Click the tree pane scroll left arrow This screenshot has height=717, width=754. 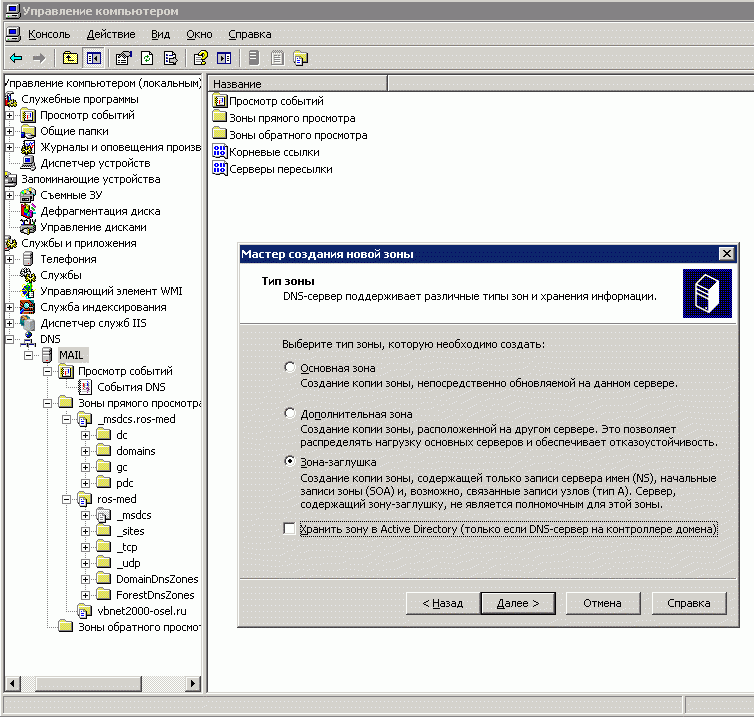click(13, 683)
